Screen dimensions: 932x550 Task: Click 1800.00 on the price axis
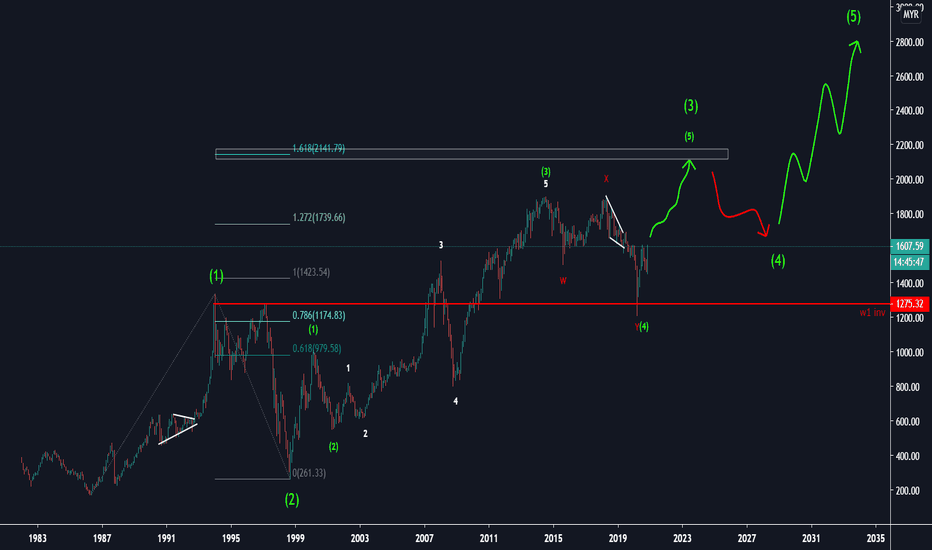pyautogui.click(x=910, y=214)
